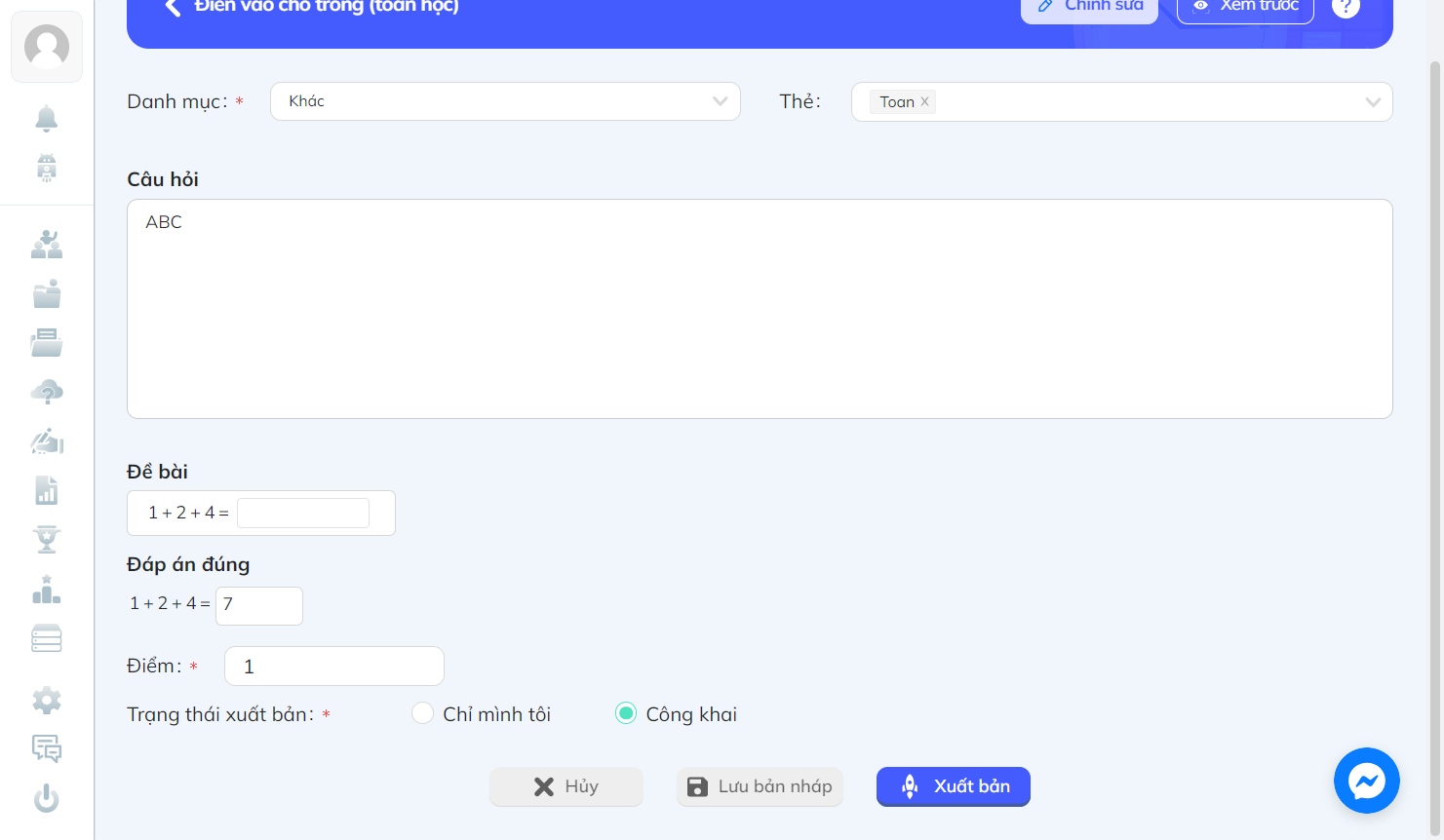This screenshot has width=1444, height=840.
Task: Open the help question mark icon
Action: point(1346,6)
